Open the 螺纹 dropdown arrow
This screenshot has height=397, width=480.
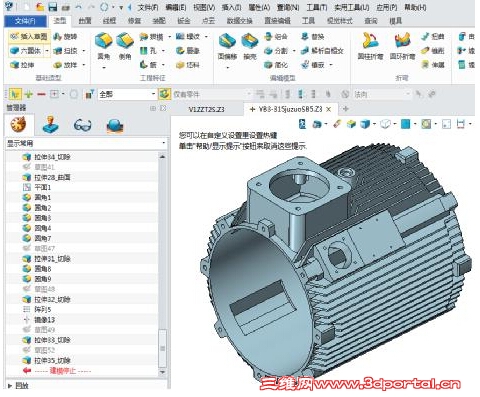[206, 36]
